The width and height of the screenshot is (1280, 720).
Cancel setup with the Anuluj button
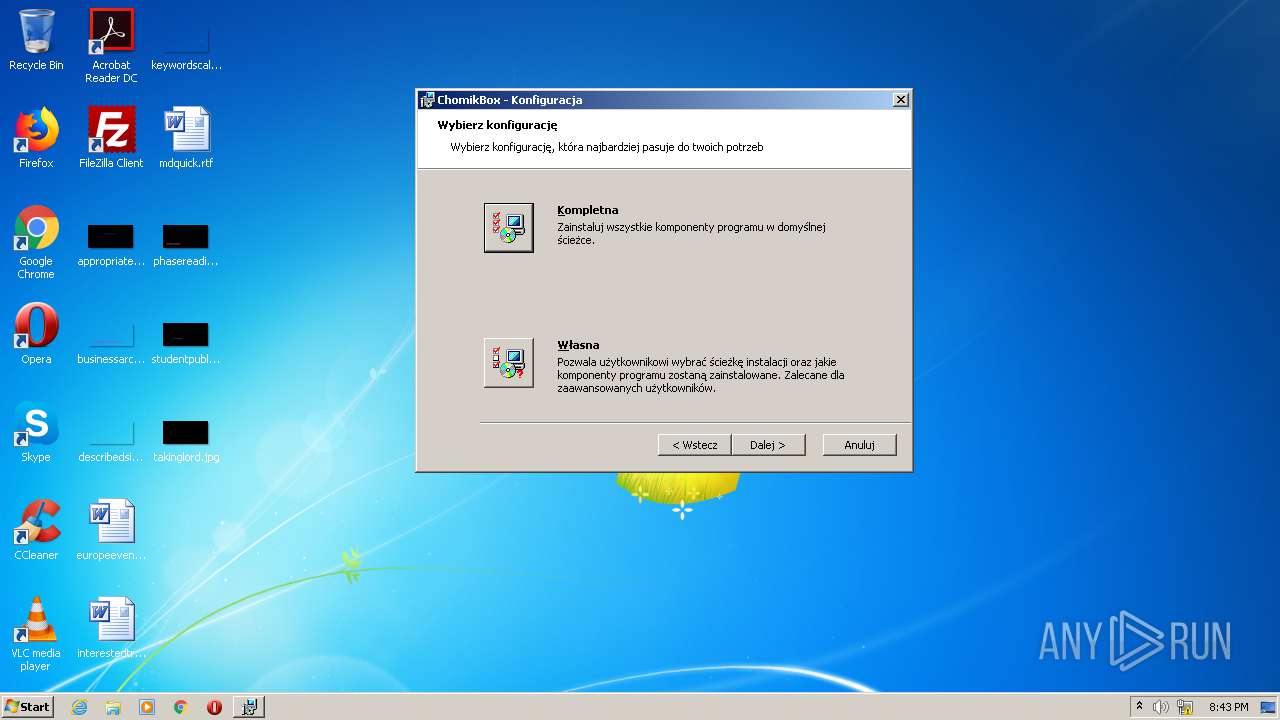(859, 445)
